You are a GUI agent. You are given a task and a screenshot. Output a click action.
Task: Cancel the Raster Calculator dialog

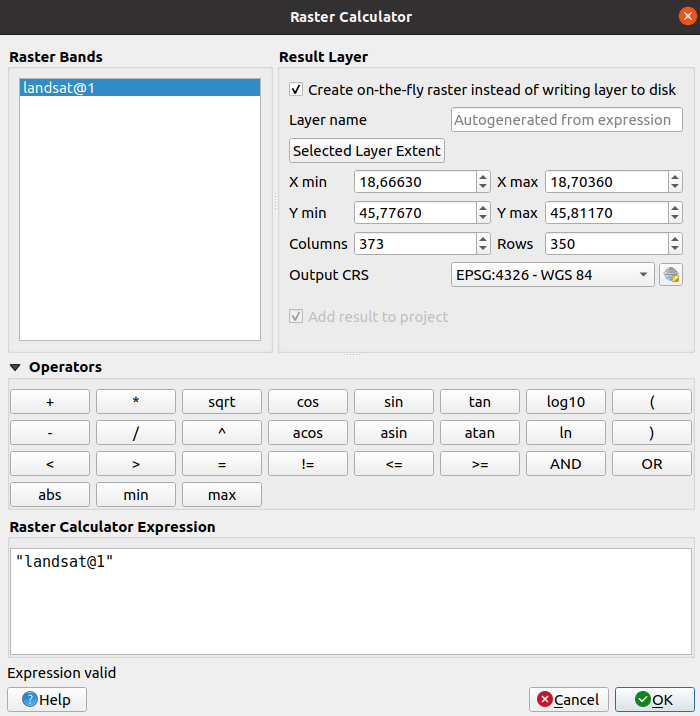[x=568, y=699]
